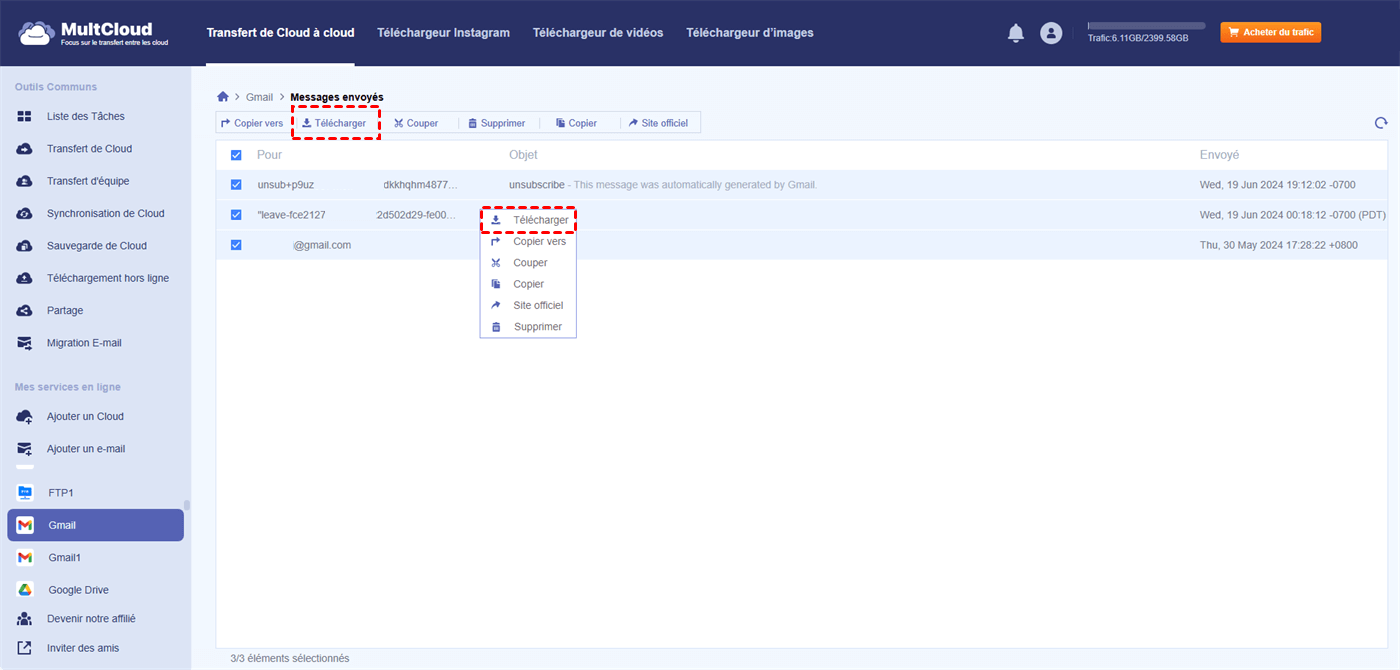Choose Site officiel in context menu
This screenshot has height=670, width=1400.
(x=528, y=305)
